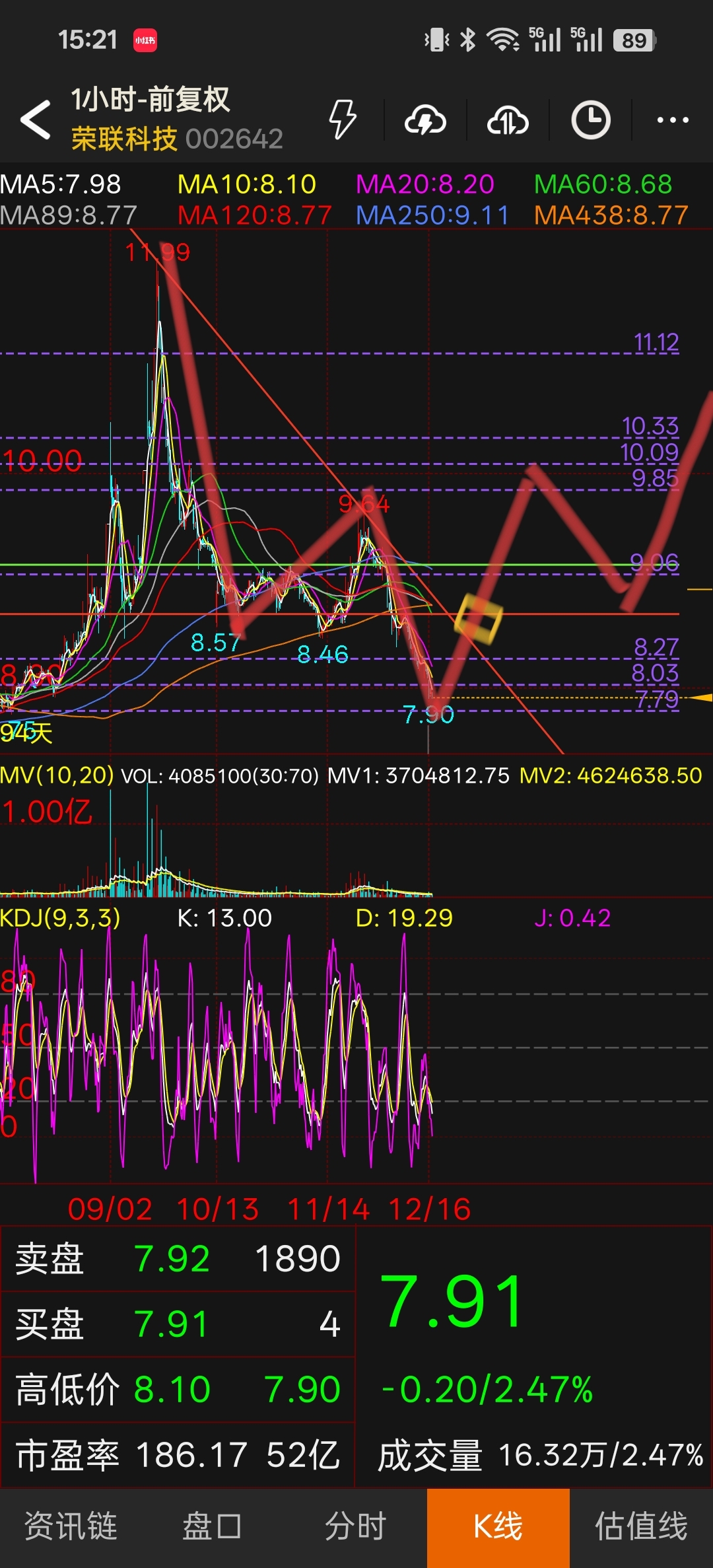The height and width of the screenshot is (1568, 713).
Task: Open the three-dot more menu
Action: (x=673, y=120)
